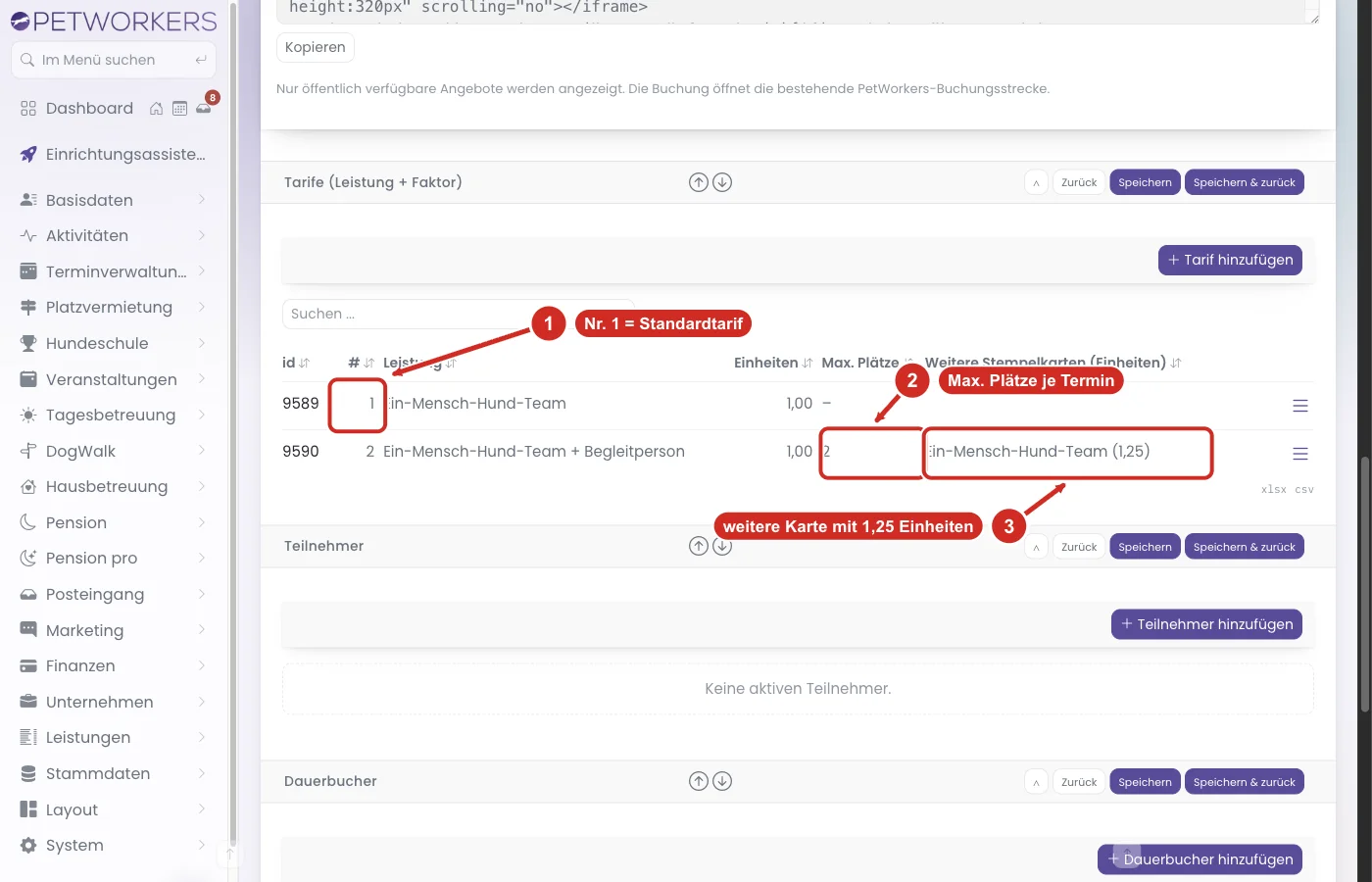This screenshot has height=882, width=1372.
Task: Click the Kopieren button
Action: point(316,47)
